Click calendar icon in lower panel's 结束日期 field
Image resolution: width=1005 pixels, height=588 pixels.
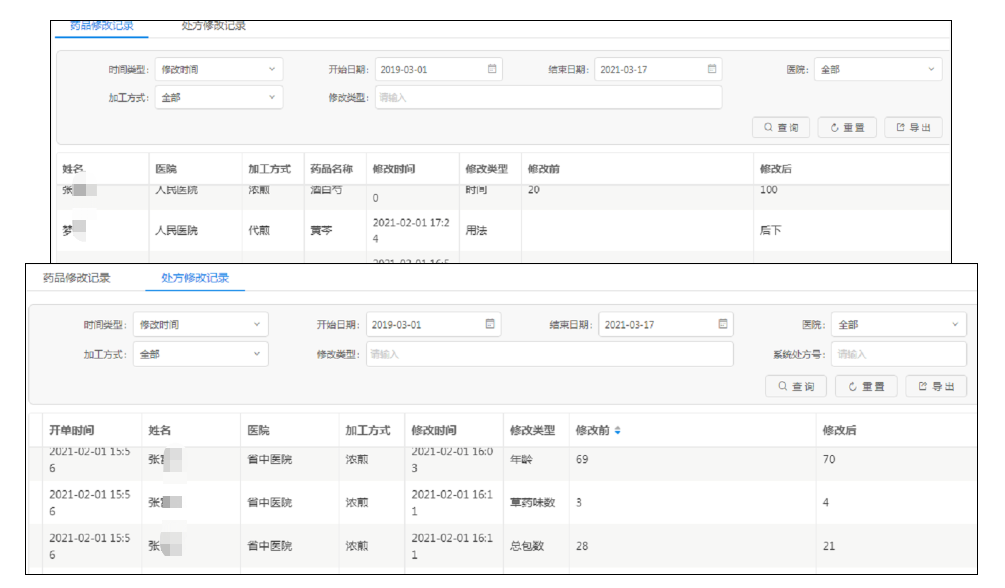tap(722, 324)
